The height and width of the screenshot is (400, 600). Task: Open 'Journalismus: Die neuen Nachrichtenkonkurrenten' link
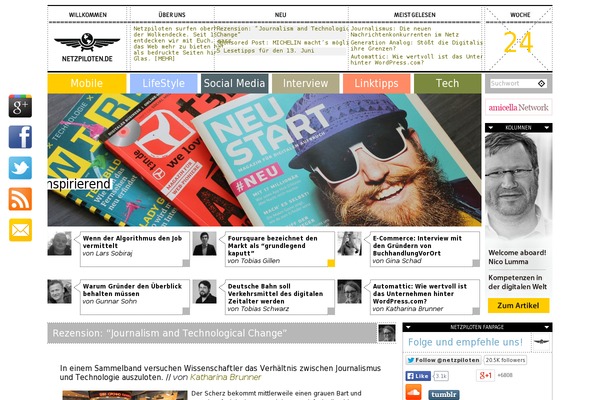[x=404, y=31]
